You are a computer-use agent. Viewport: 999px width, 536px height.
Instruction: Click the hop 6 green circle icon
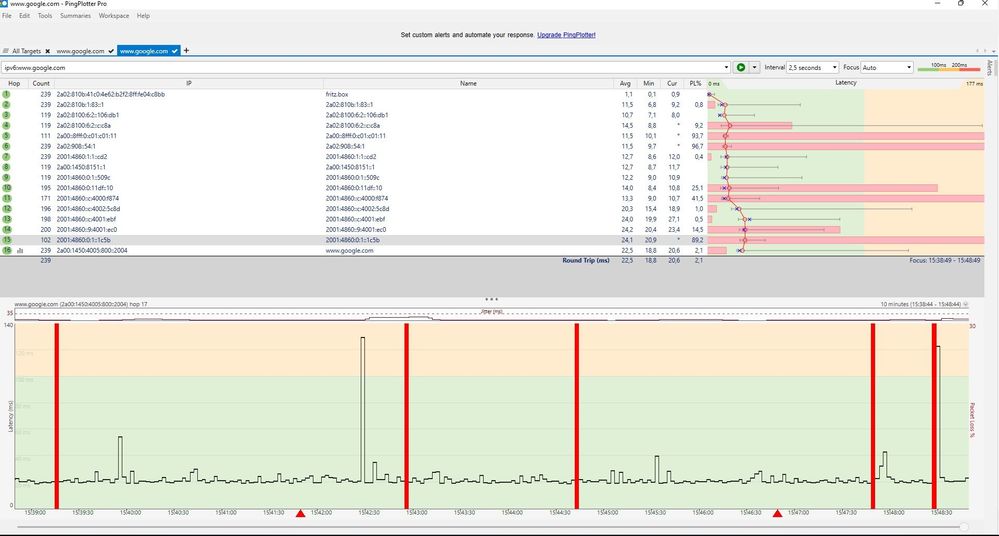pos(6,146)
